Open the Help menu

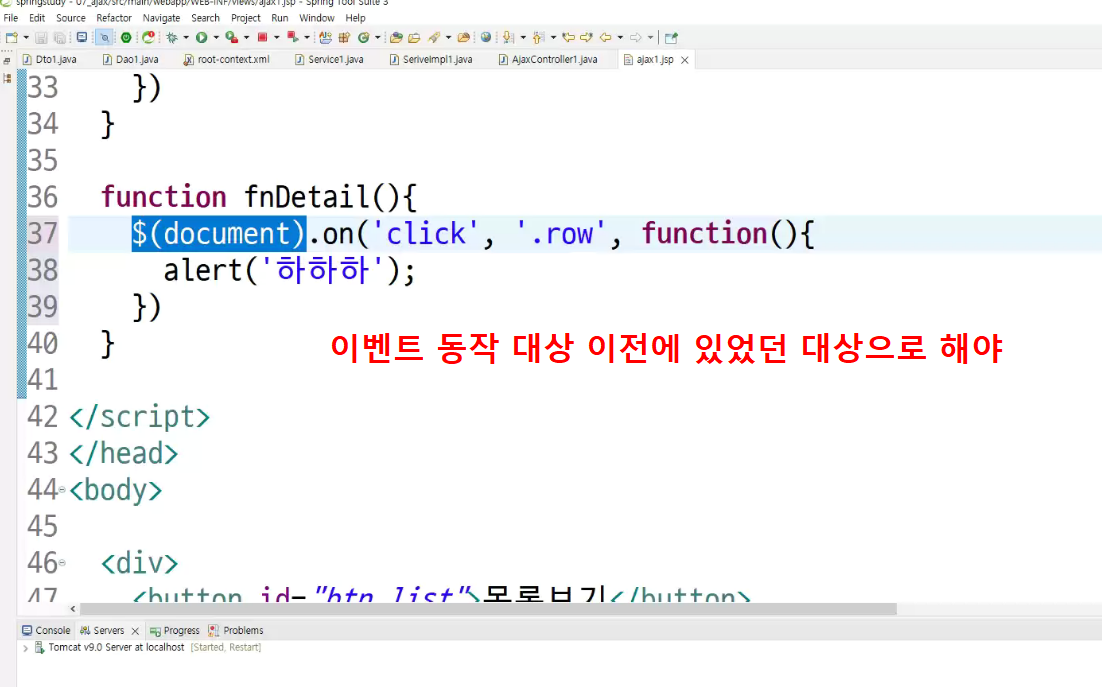click(x=355, y=18)
